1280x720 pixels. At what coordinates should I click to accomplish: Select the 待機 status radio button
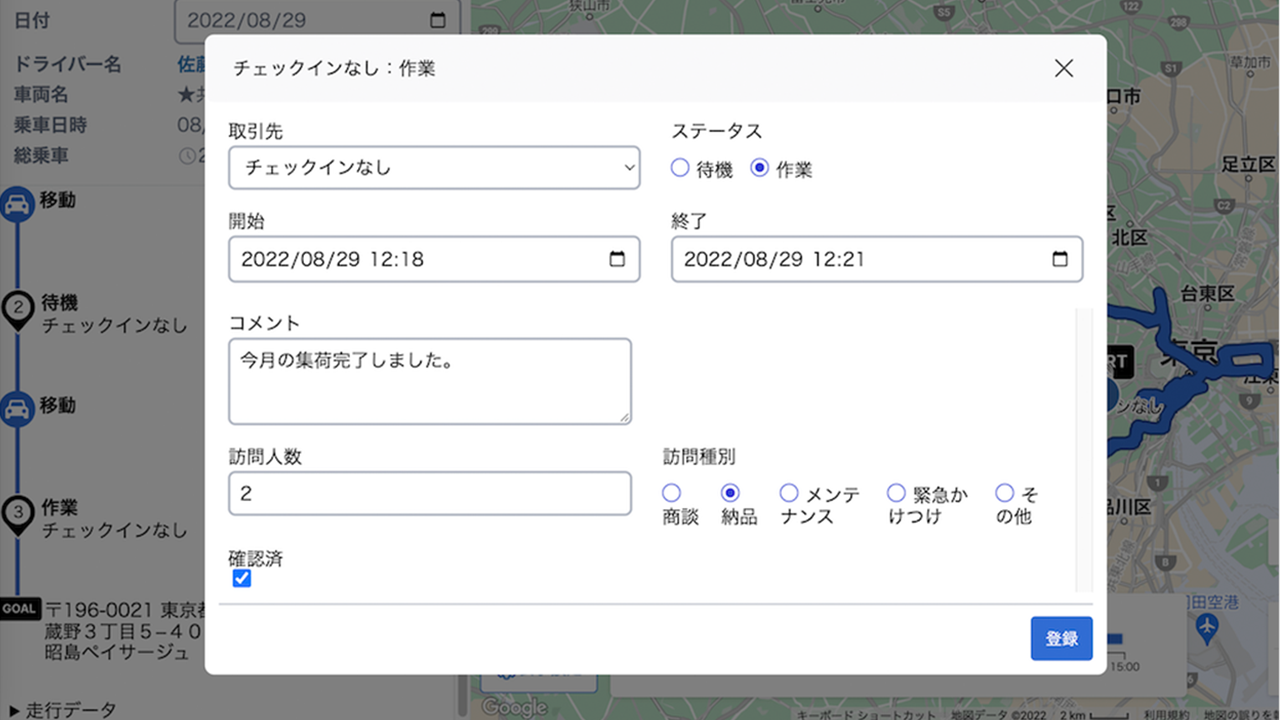pos(680,168)
